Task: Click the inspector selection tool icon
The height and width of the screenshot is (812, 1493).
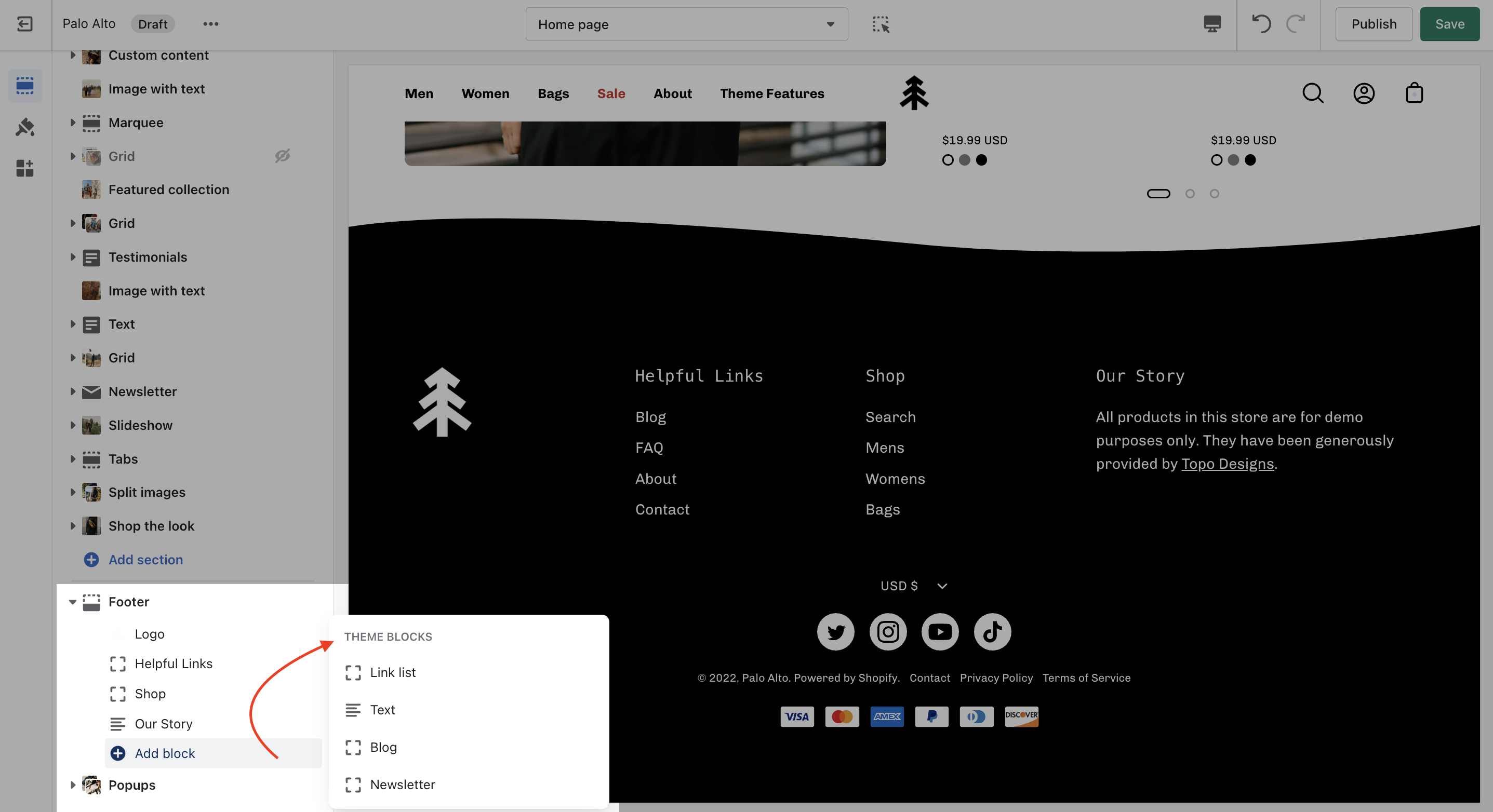Action: pyautogui.click(x=881, y=24)
